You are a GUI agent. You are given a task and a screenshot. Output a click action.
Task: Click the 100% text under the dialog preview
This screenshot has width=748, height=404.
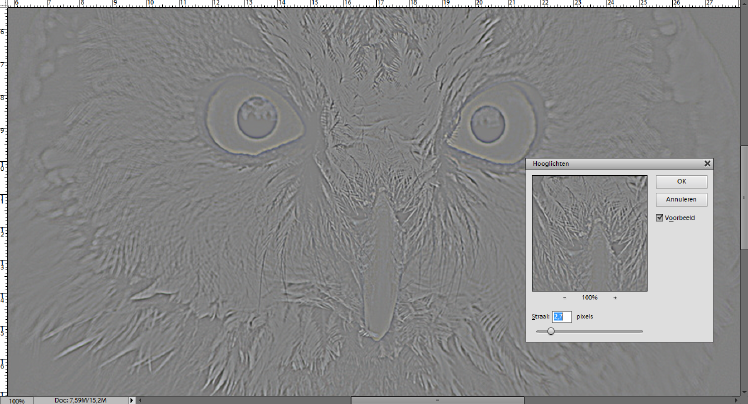(590, 298)
